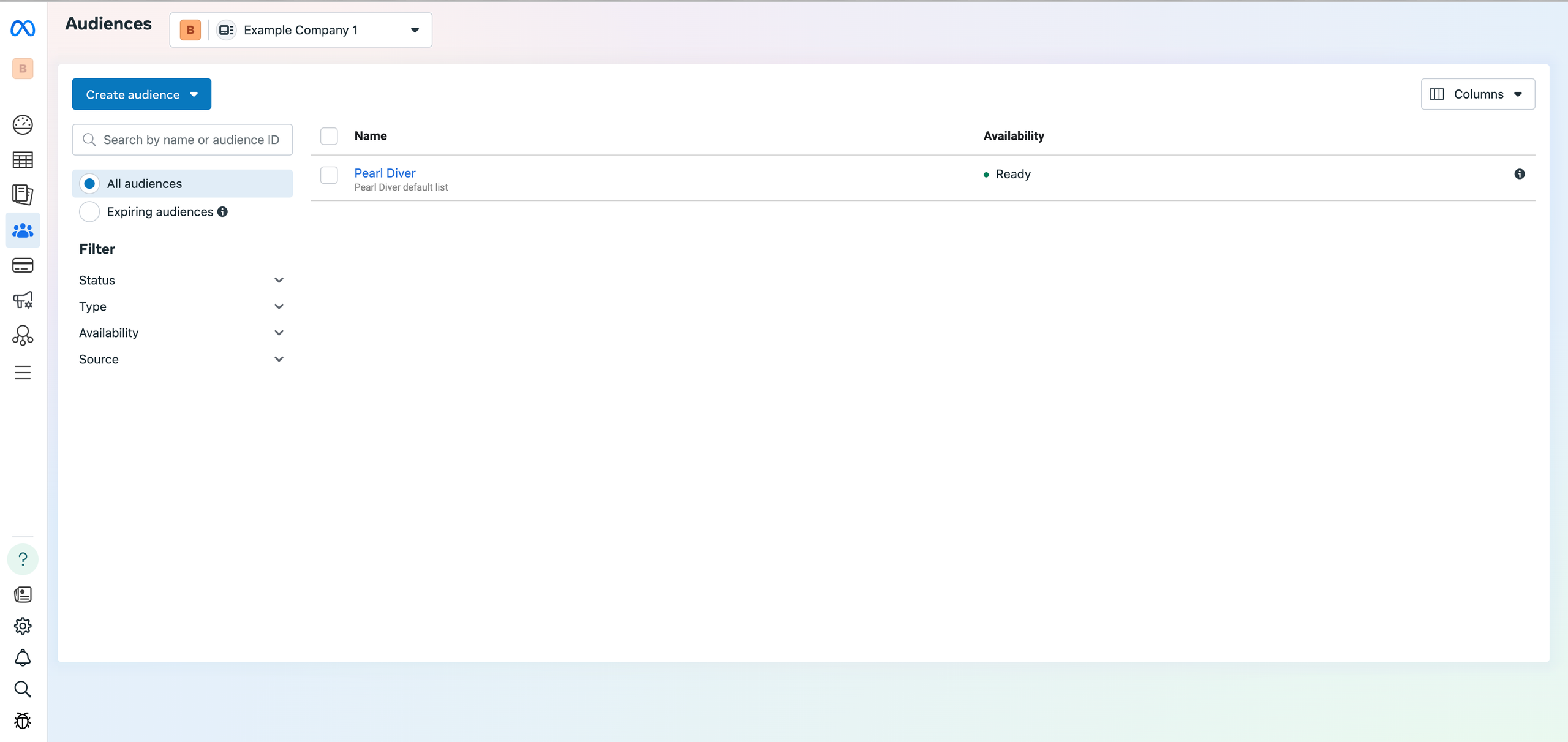
Task: Open the Pearl Diver audience link
Action: (385, 173)
